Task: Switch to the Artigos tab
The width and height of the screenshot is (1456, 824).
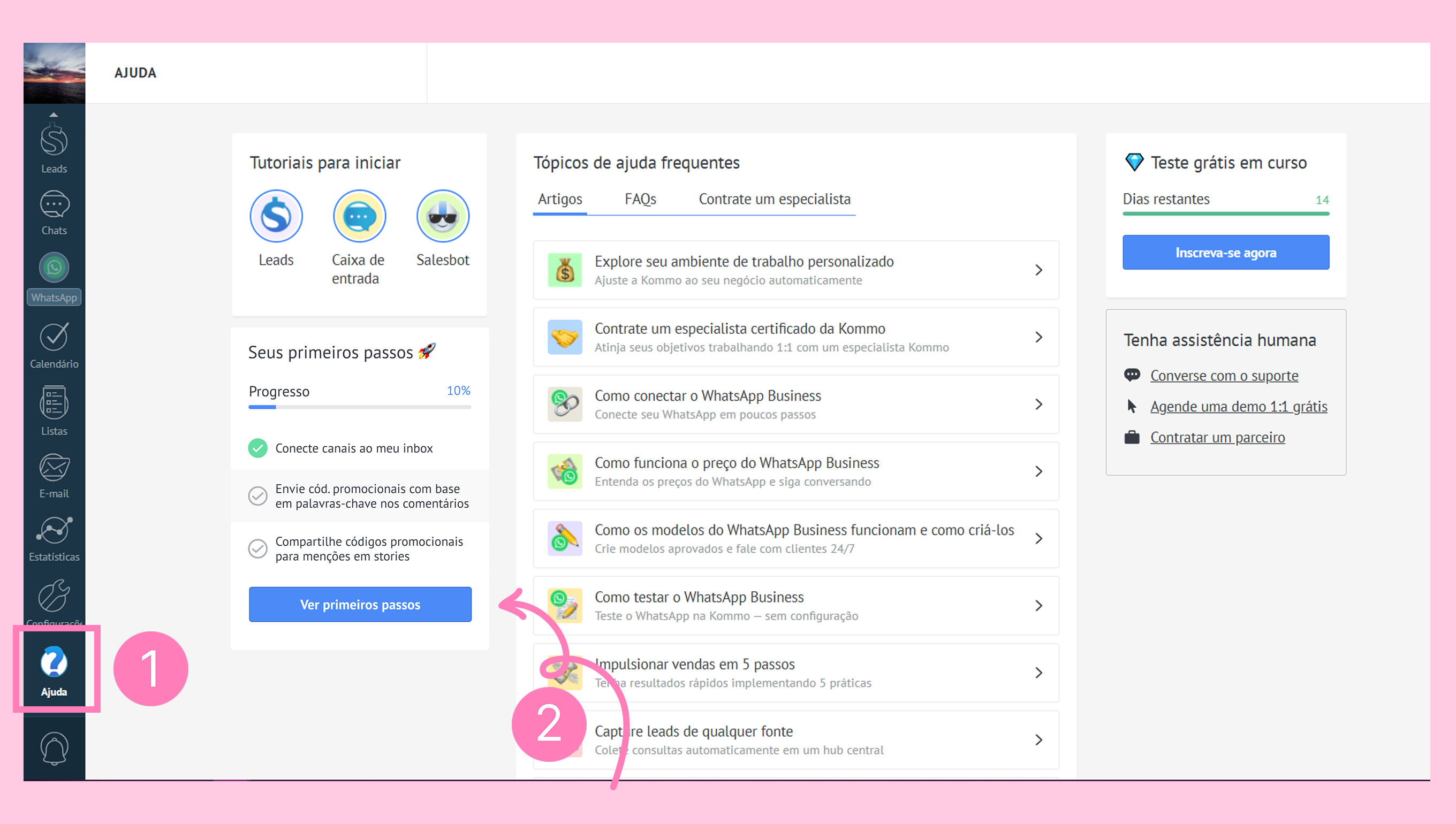Action: (x=560, y=199)
